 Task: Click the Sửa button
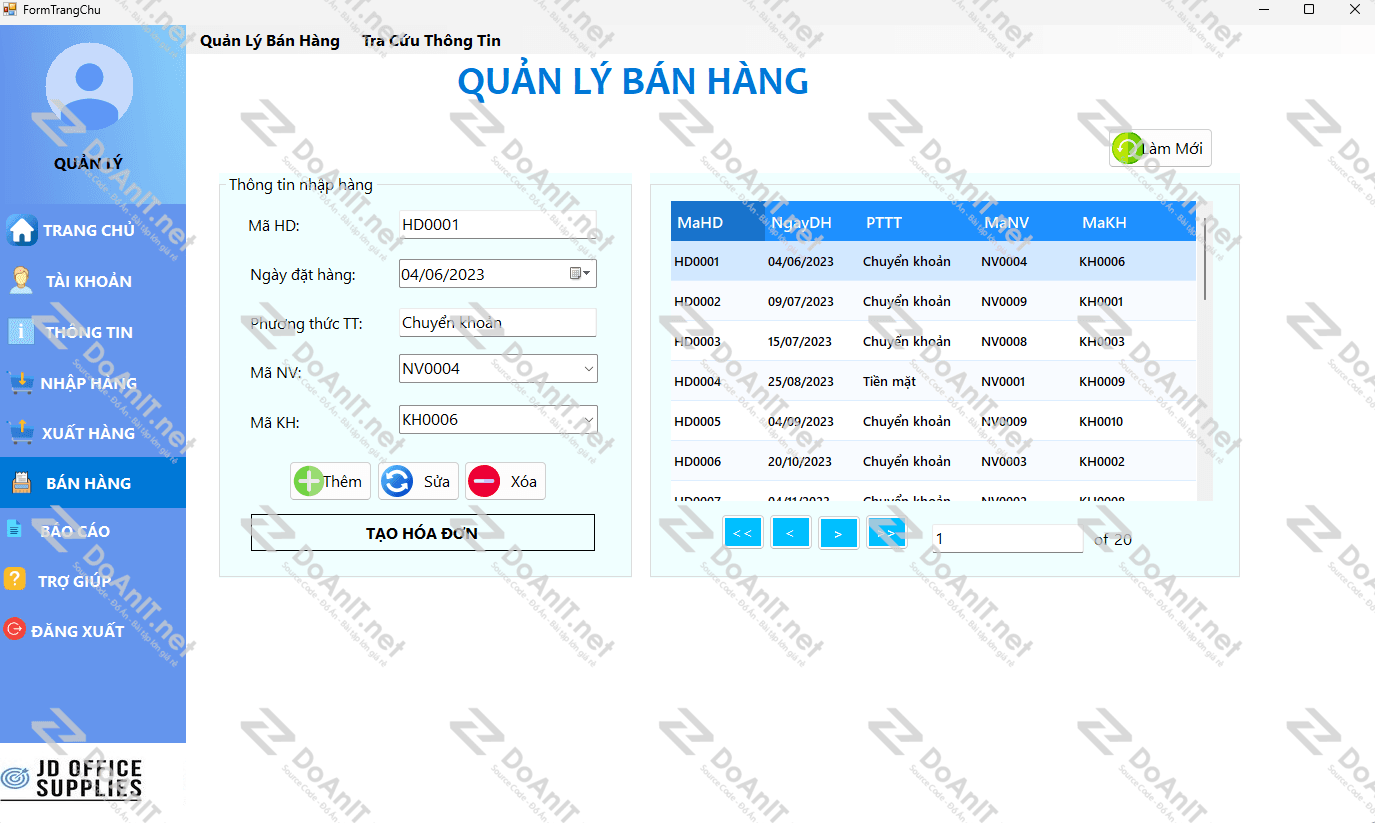(419, 481)
